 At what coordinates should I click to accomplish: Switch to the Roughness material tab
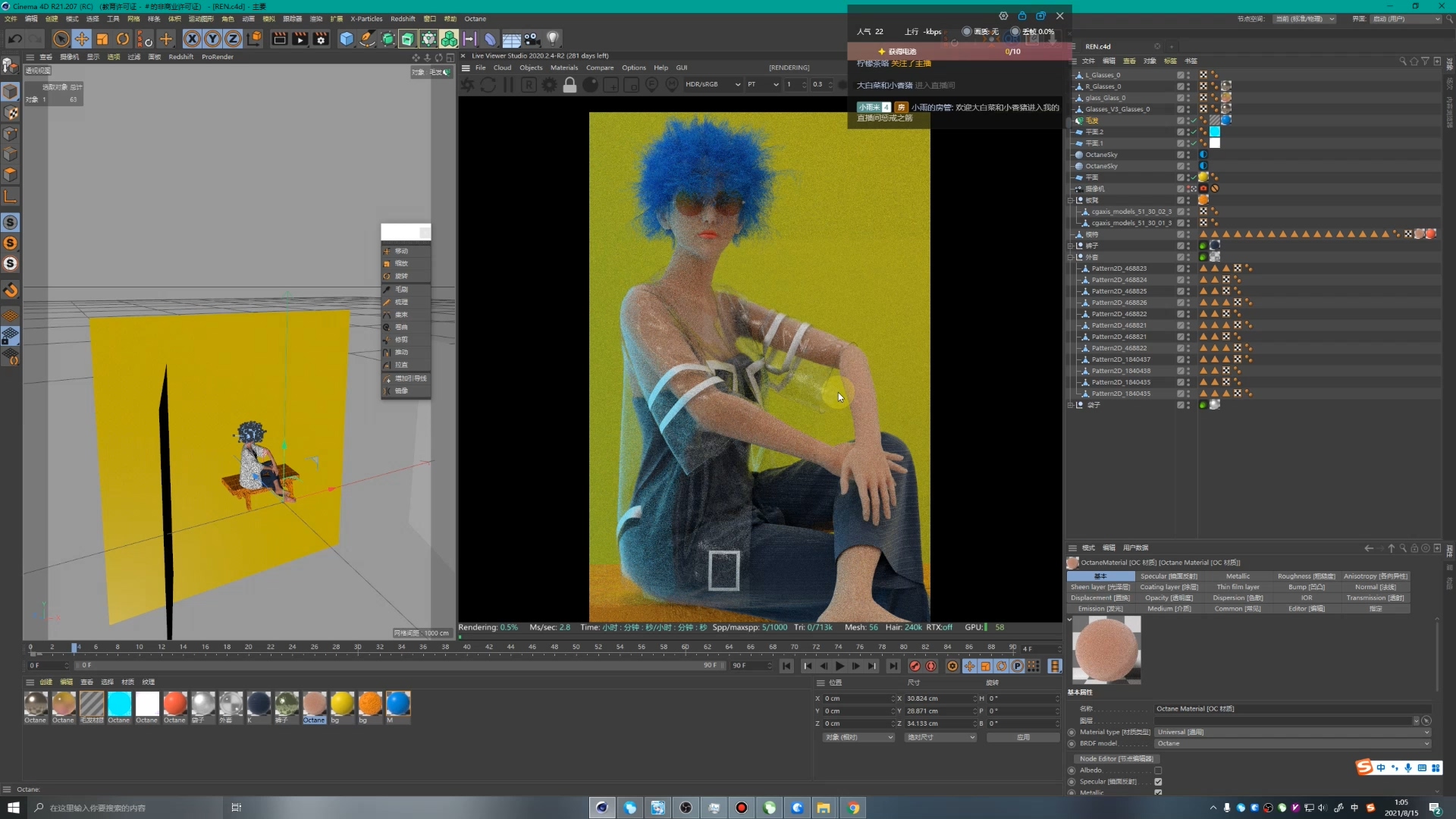tap(1306, 576)
